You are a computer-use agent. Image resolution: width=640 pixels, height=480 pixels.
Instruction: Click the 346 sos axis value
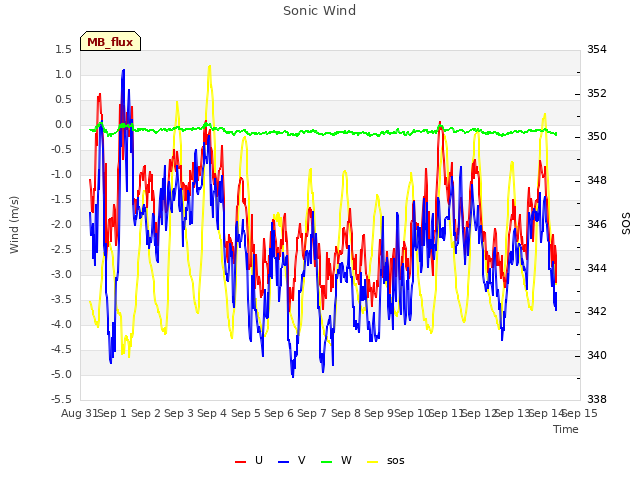[597, 224]
